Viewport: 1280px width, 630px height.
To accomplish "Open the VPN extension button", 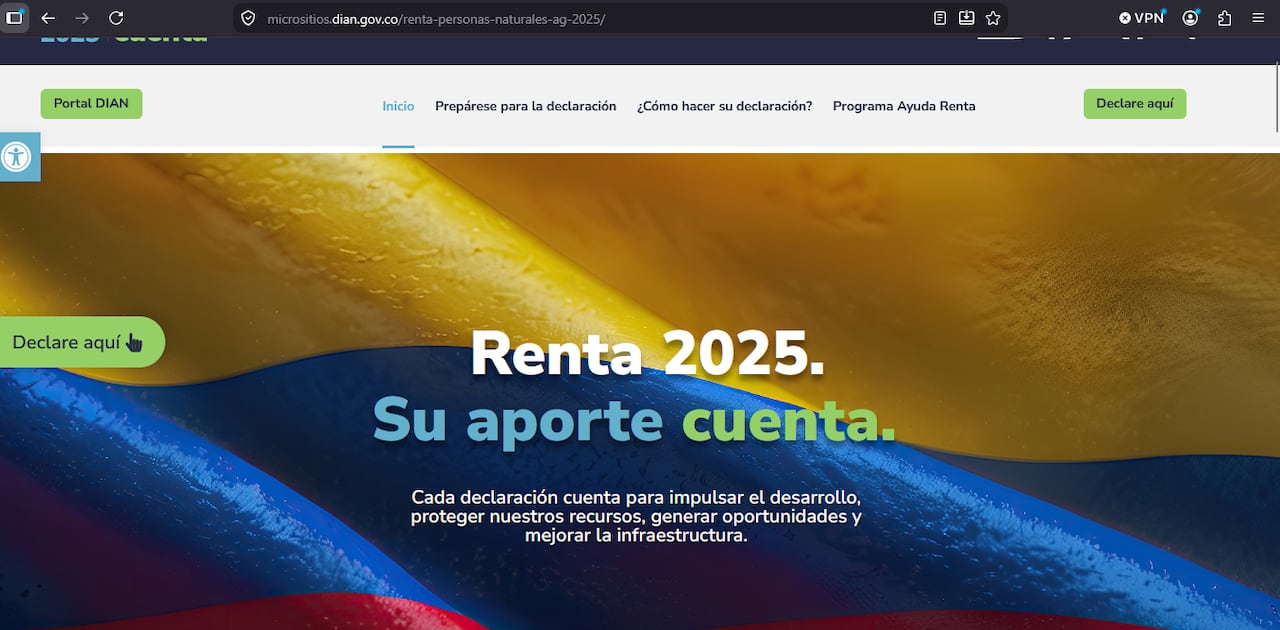I will (1141, 18).
